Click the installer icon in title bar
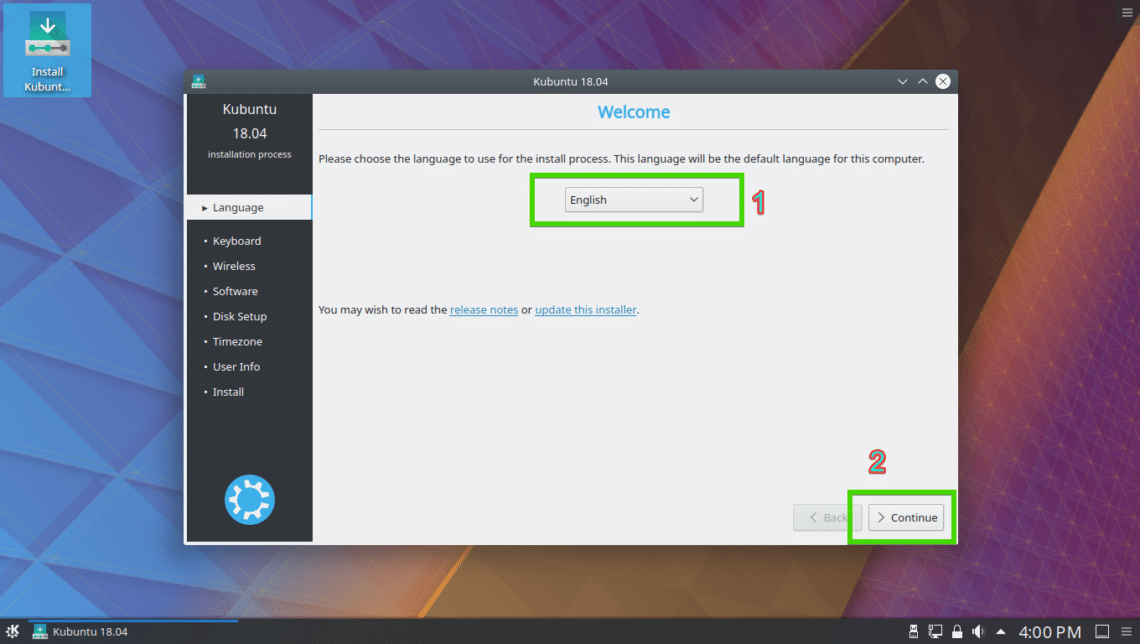Screen dimensions: 1140x644 point(198,81)
